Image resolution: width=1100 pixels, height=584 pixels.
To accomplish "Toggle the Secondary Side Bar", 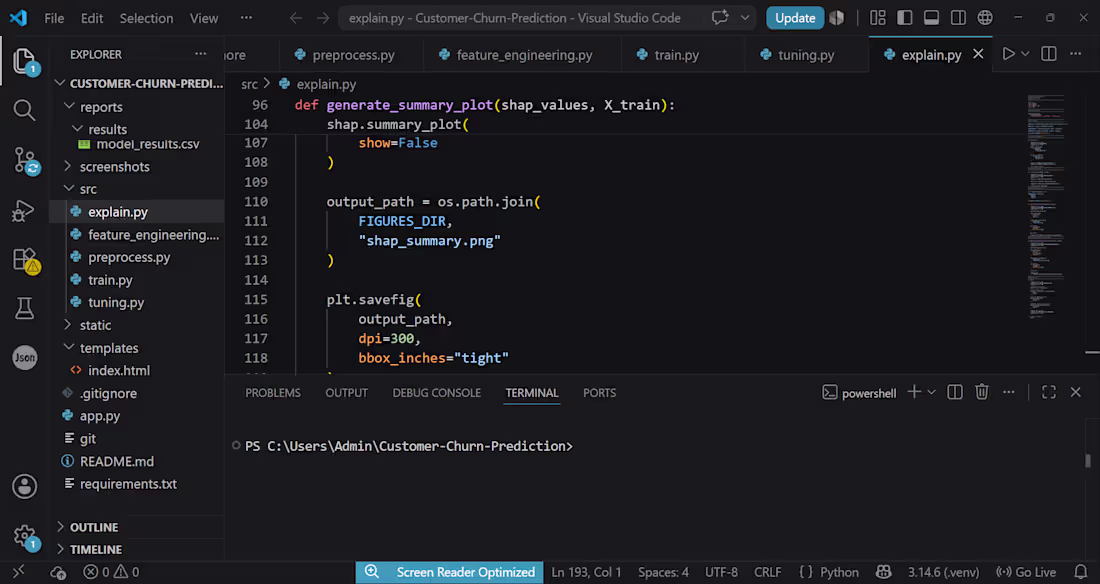I will coord(958,18).
